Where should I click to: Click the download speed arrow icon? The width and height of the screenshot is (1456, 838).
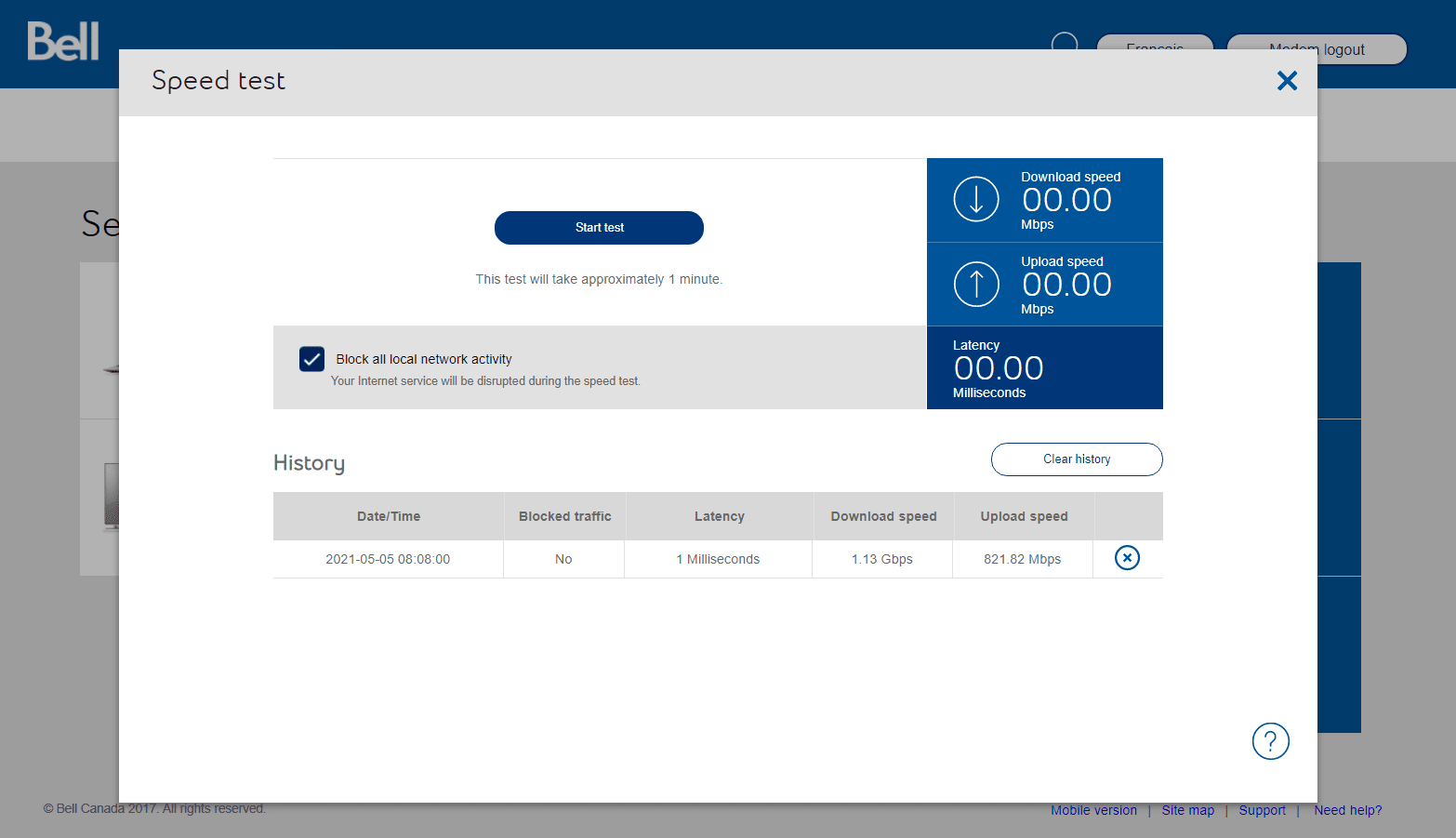tap(975, 199)
